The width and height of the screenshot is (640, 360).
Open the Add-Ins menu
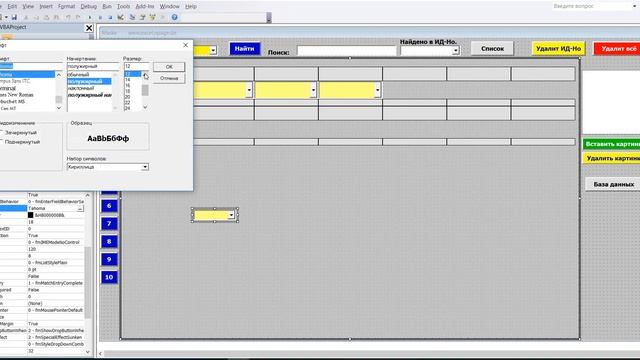point(145,7)
